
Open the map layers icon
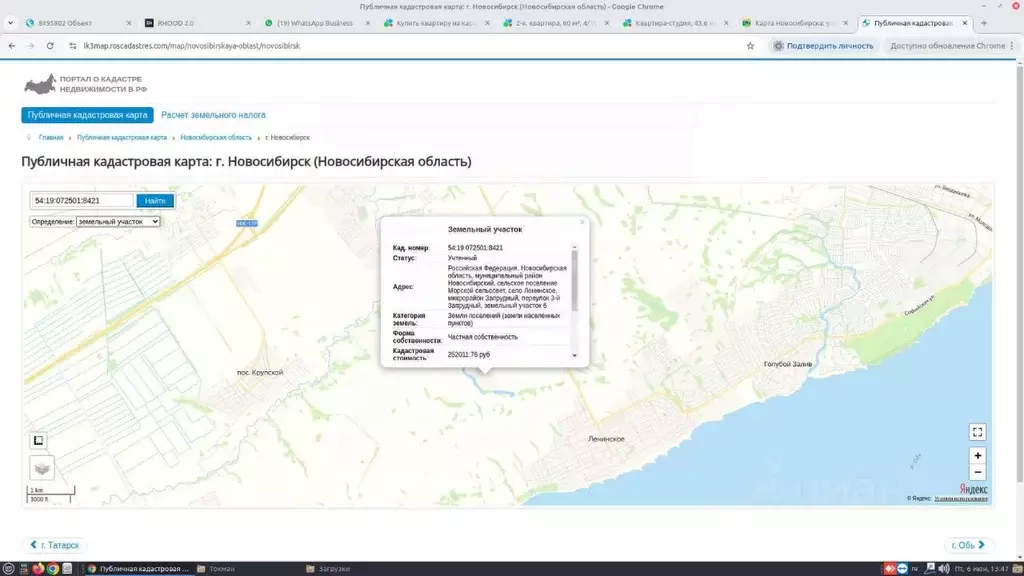pyautogui.click(x=42, y=468)
